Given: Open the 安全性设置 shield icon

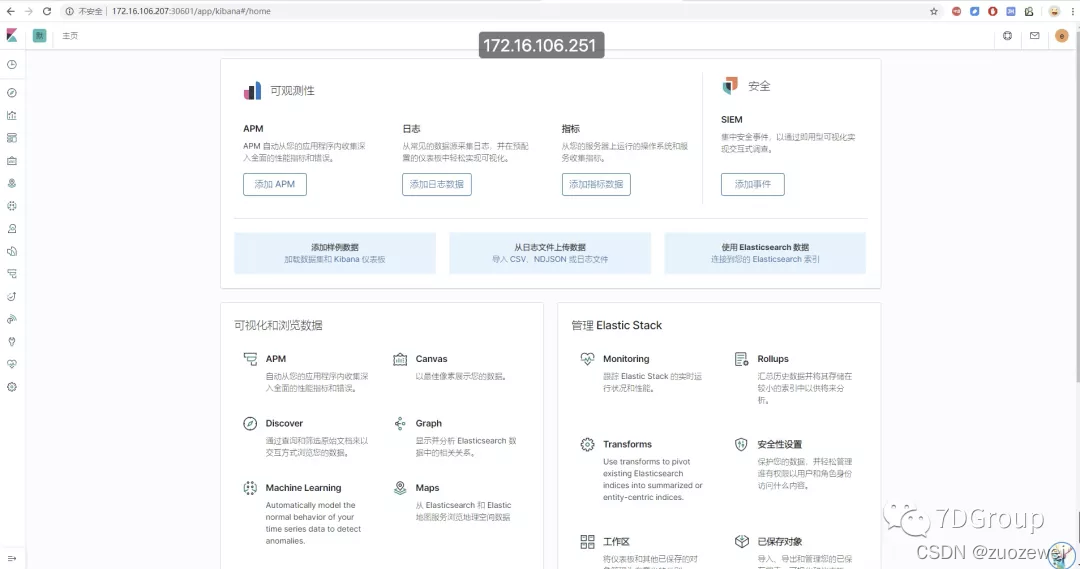Looking at the screenshot, I should point(742,444).
